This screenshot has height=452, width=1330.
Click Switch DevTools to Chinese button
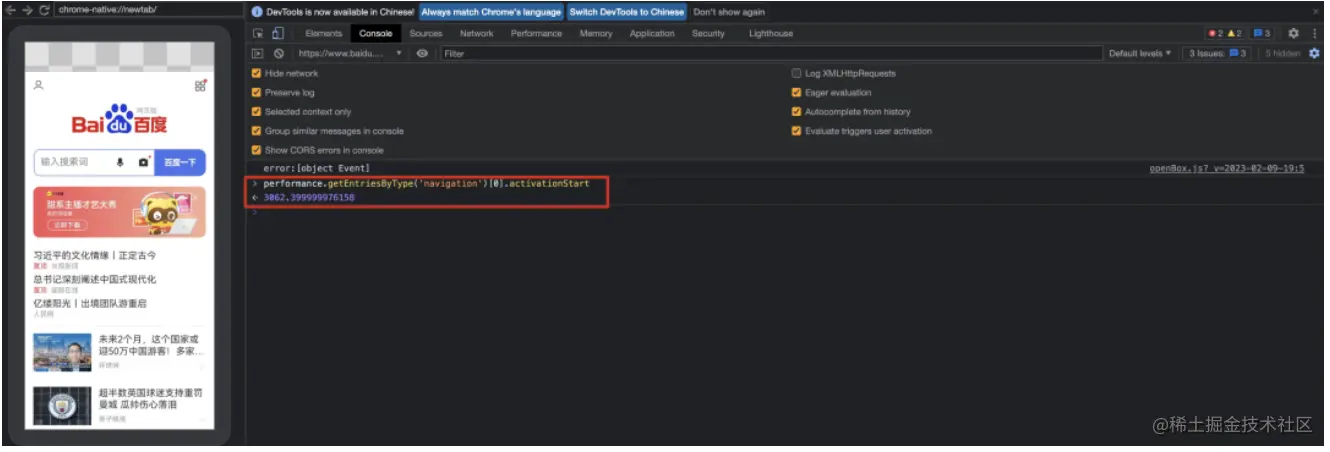coord(627,12)
